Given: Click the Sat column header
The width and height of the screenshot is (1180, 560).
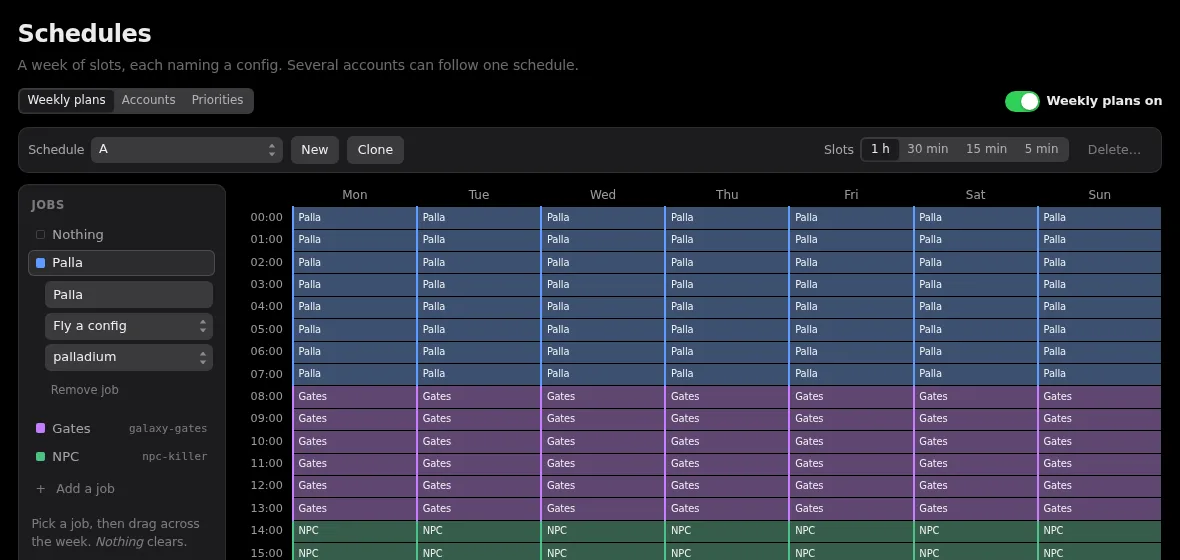Looking at the screenshot, I should (975, 195).
